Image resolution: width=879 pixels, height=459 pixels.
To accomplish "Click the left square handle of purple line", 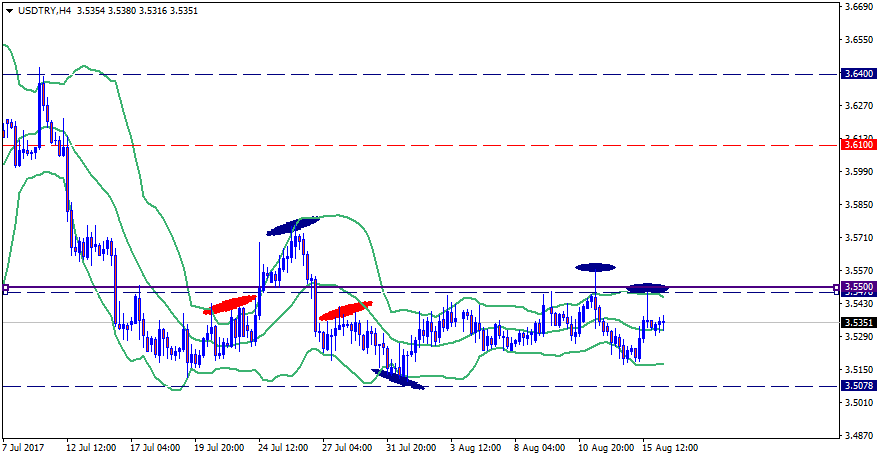I will (5, 289).
